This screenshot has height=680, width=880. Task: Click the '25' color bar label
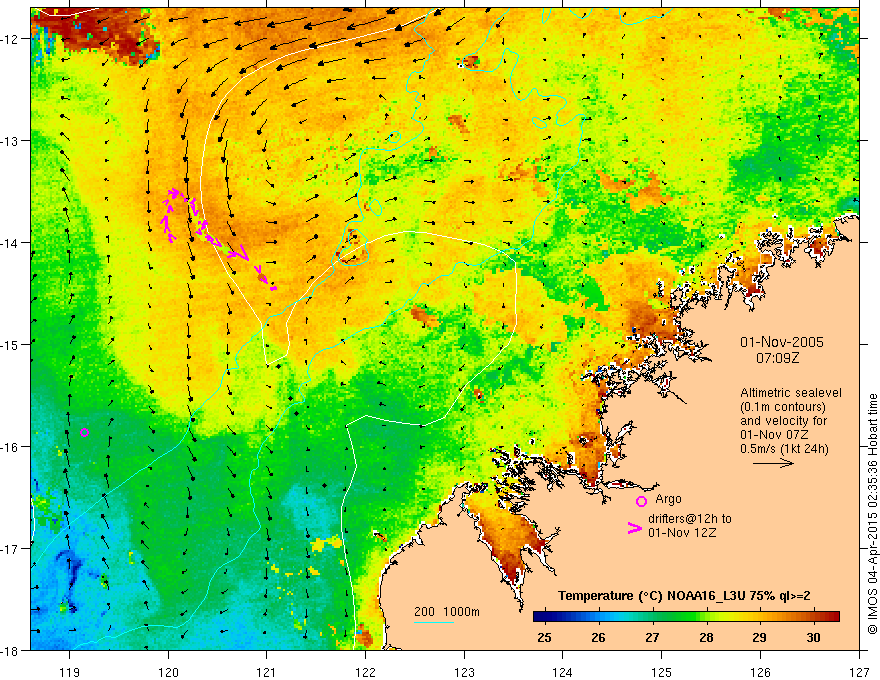tap(544, 637)
